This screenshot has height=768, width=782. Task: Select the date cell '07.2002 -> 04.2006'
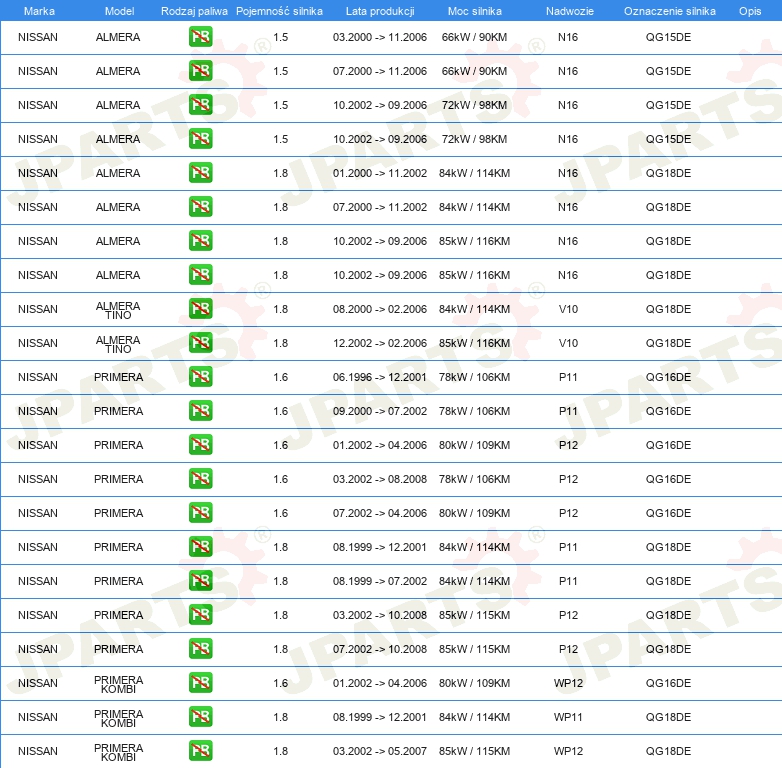click(380, 513)
